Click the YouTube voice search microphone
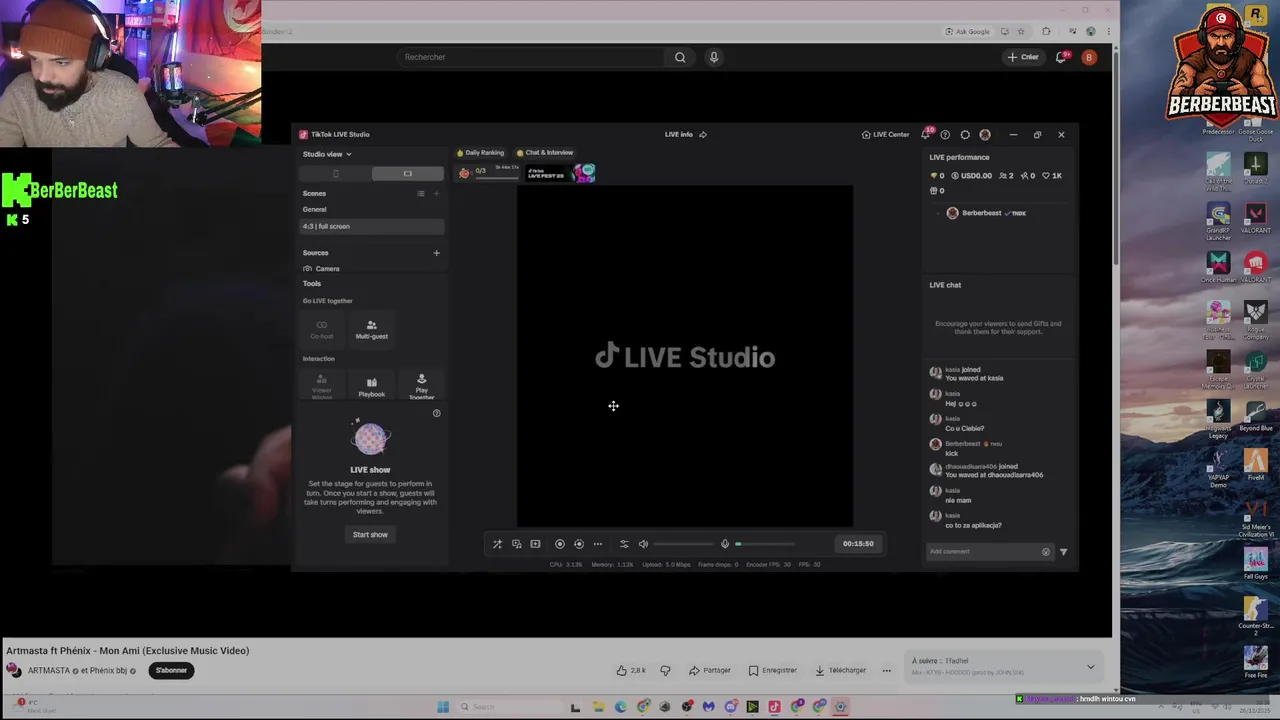This screenshot has width=1280, height=720. point(714,57)
